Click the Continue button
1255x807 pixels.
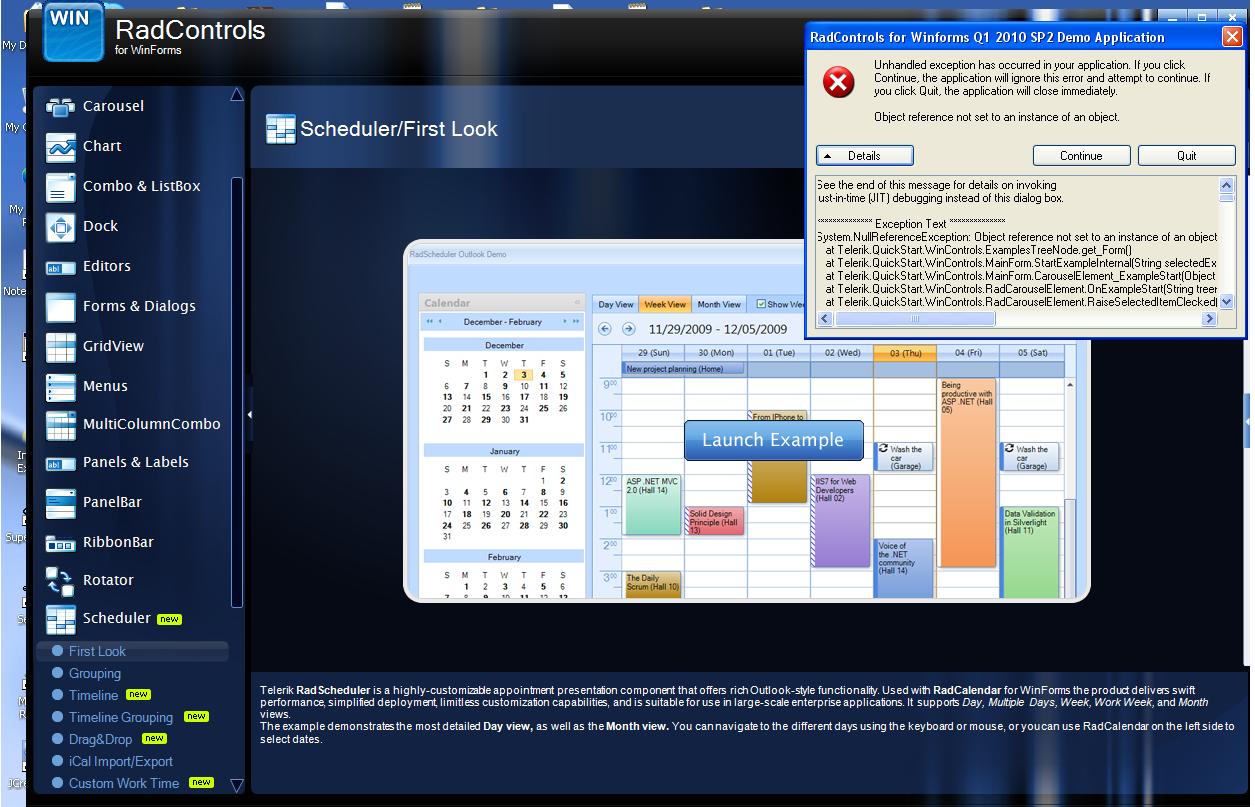point(1081,156)
